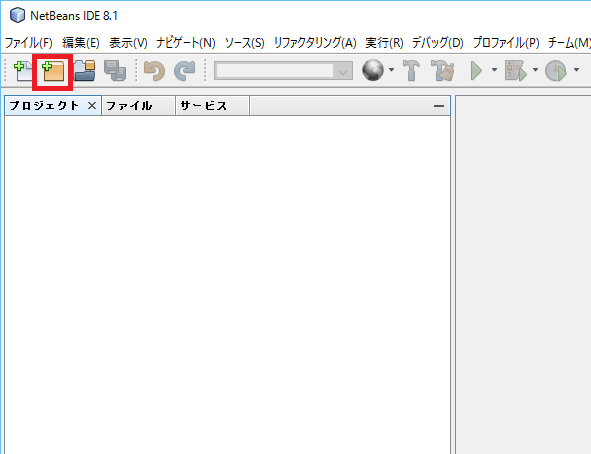Screen dimensions: 591x454
Task: Open the project configuration combo box
Action: tap(283, 71)
